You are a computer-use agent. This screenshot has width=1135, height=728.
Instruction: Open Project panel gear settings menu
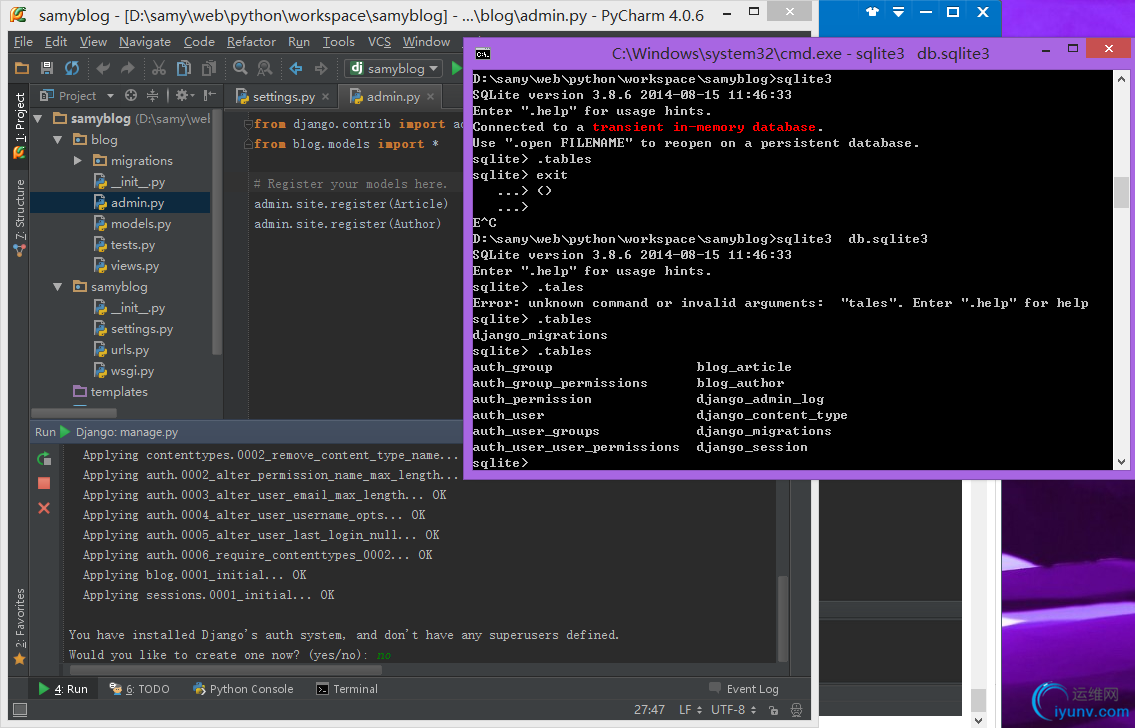tap(184, 96)
